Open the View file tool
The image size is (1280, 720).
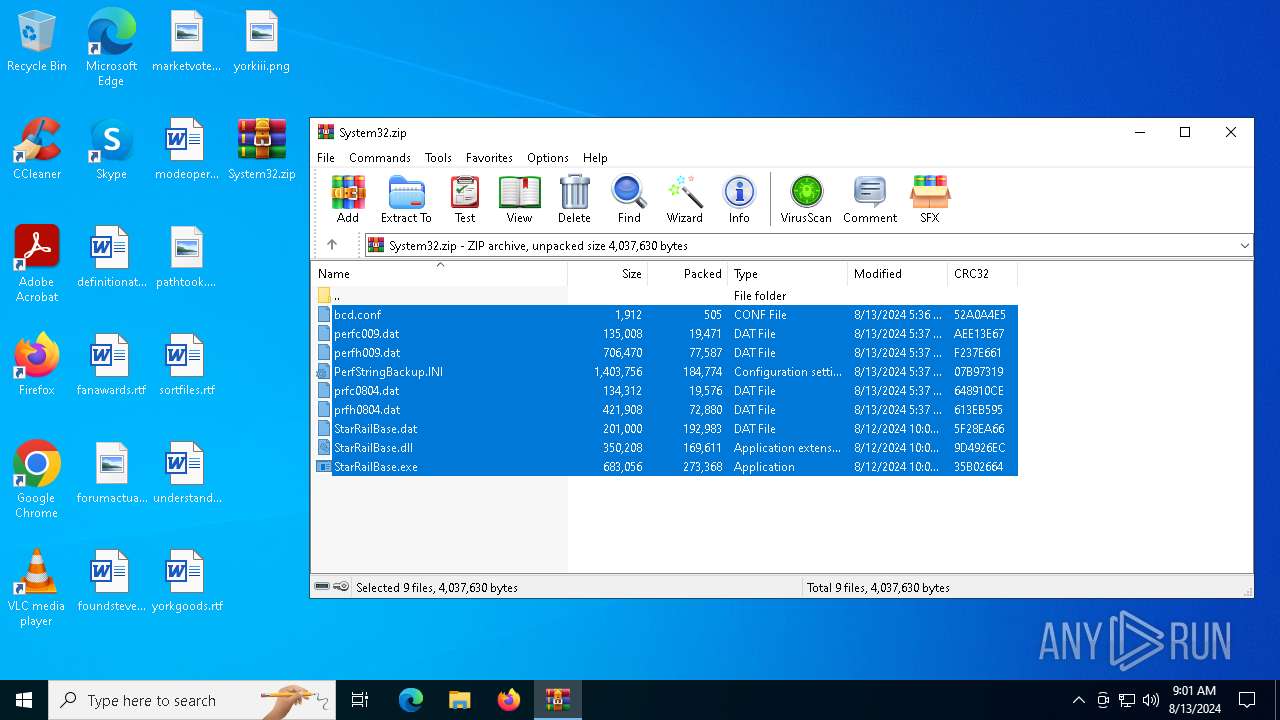519,199
